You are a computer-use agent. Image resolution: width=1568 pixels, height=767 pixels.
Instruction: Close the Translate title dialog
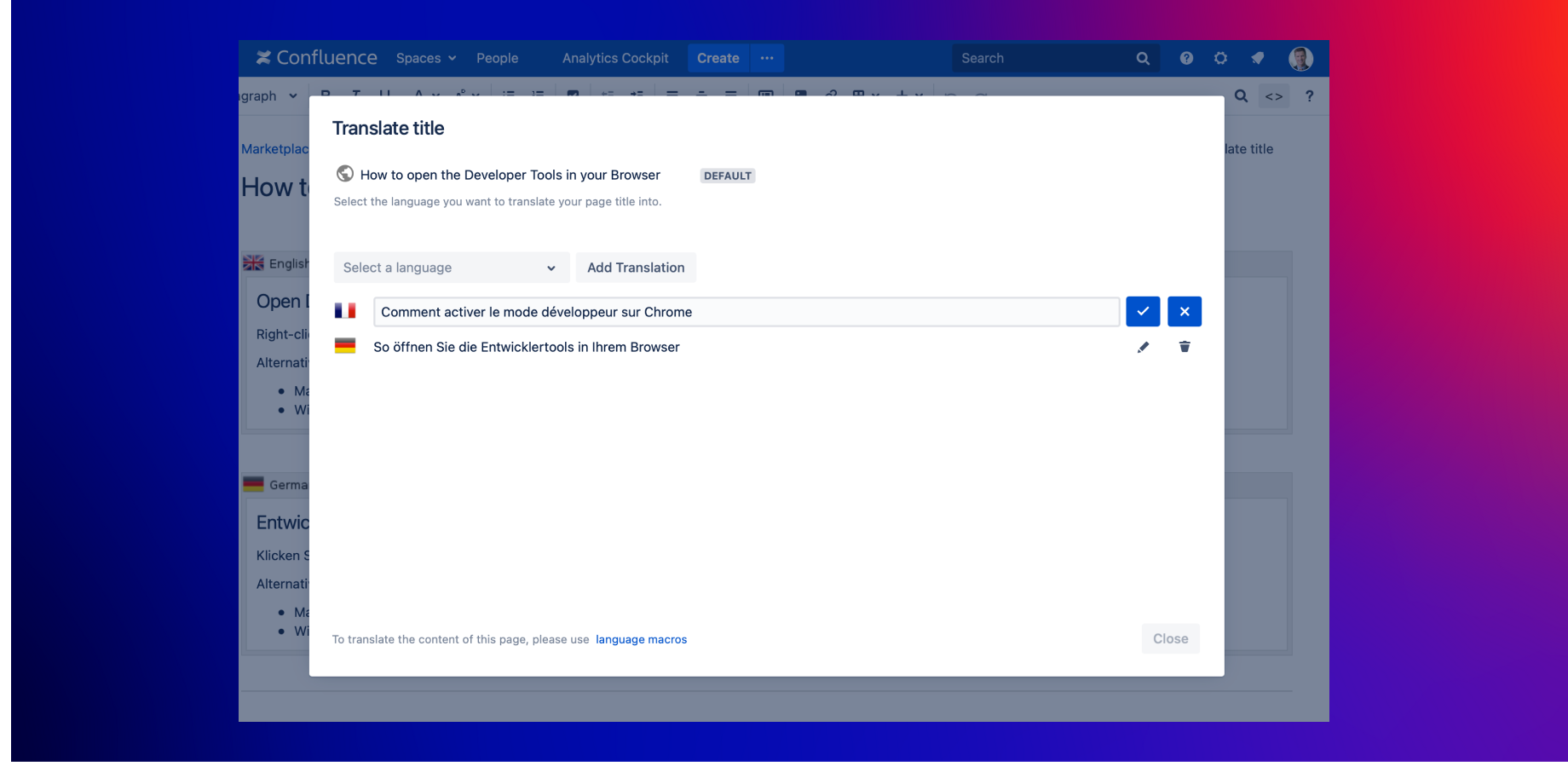(x=1170, y=639)
